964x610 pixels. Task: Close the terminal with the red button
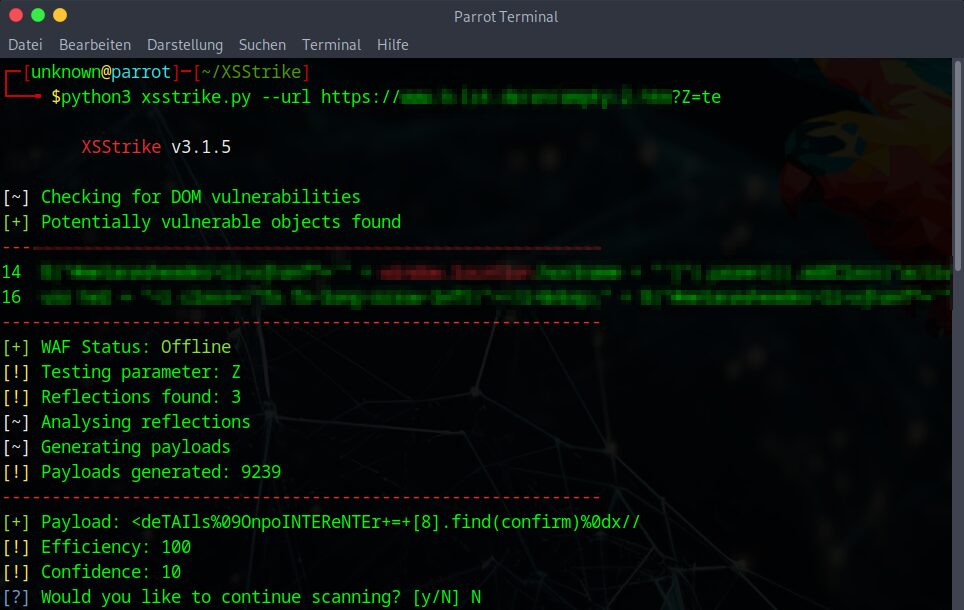pyautogui.click(x=16, y=15)
